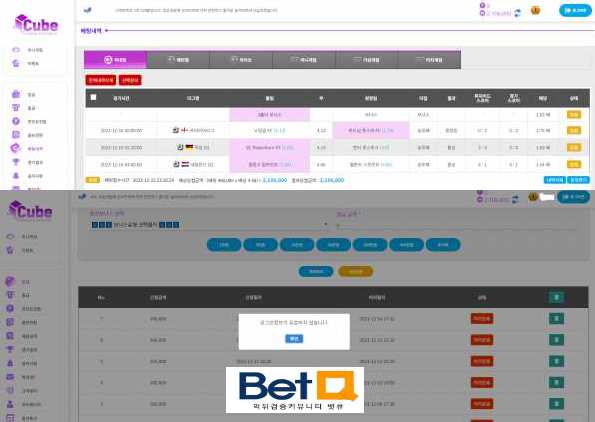This screenshot has height=422, width=595.
Task: Click the megaphone icon in the lower top bar
Action: (82, 197)
